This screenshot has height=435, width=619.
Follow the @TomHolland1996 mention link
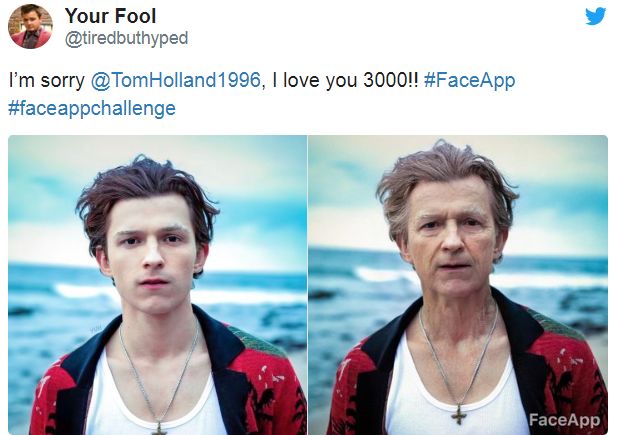coord(177,81)
